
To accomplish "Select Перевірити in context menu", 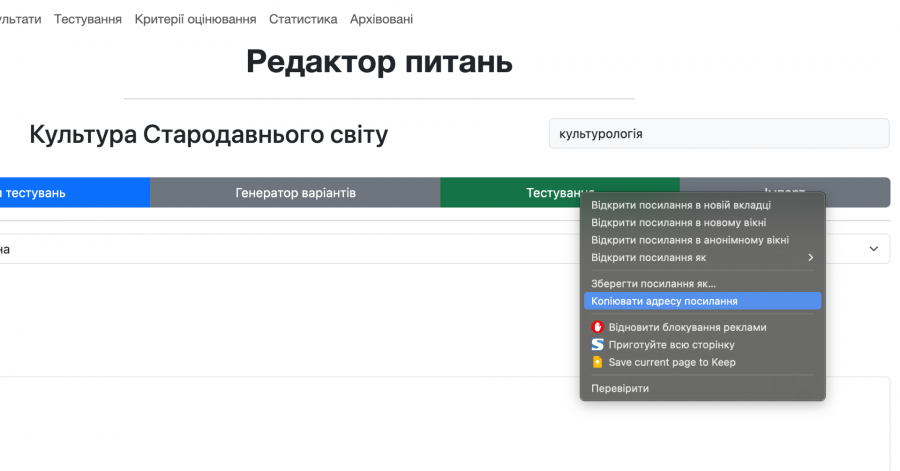I will tap(703, 388).
